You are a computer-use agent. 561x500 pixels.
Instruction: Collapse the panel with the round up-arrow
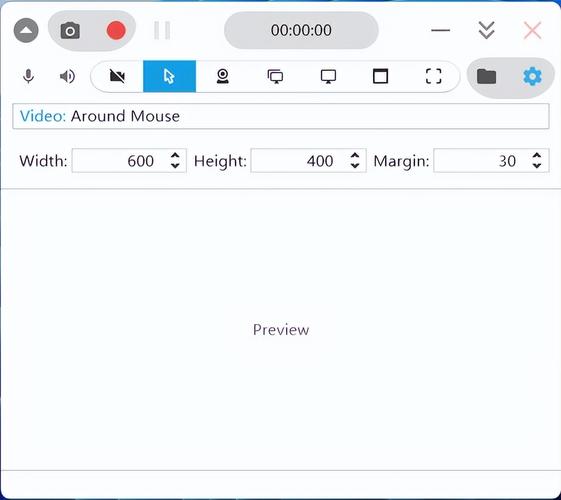pyautogui.click(x=26, y=30)
